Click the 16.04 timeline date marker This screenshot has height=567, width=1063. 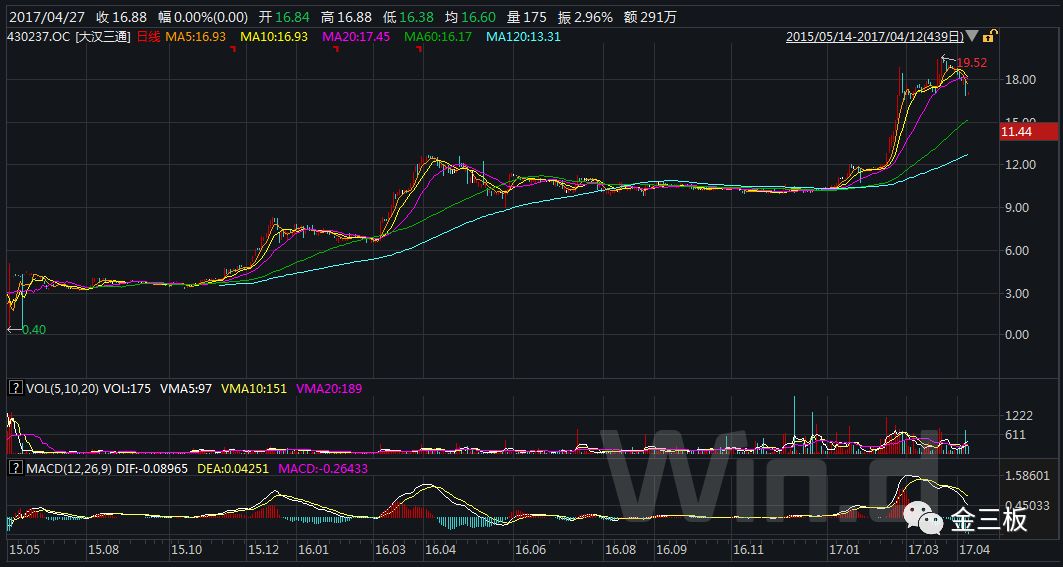(441, 550)
